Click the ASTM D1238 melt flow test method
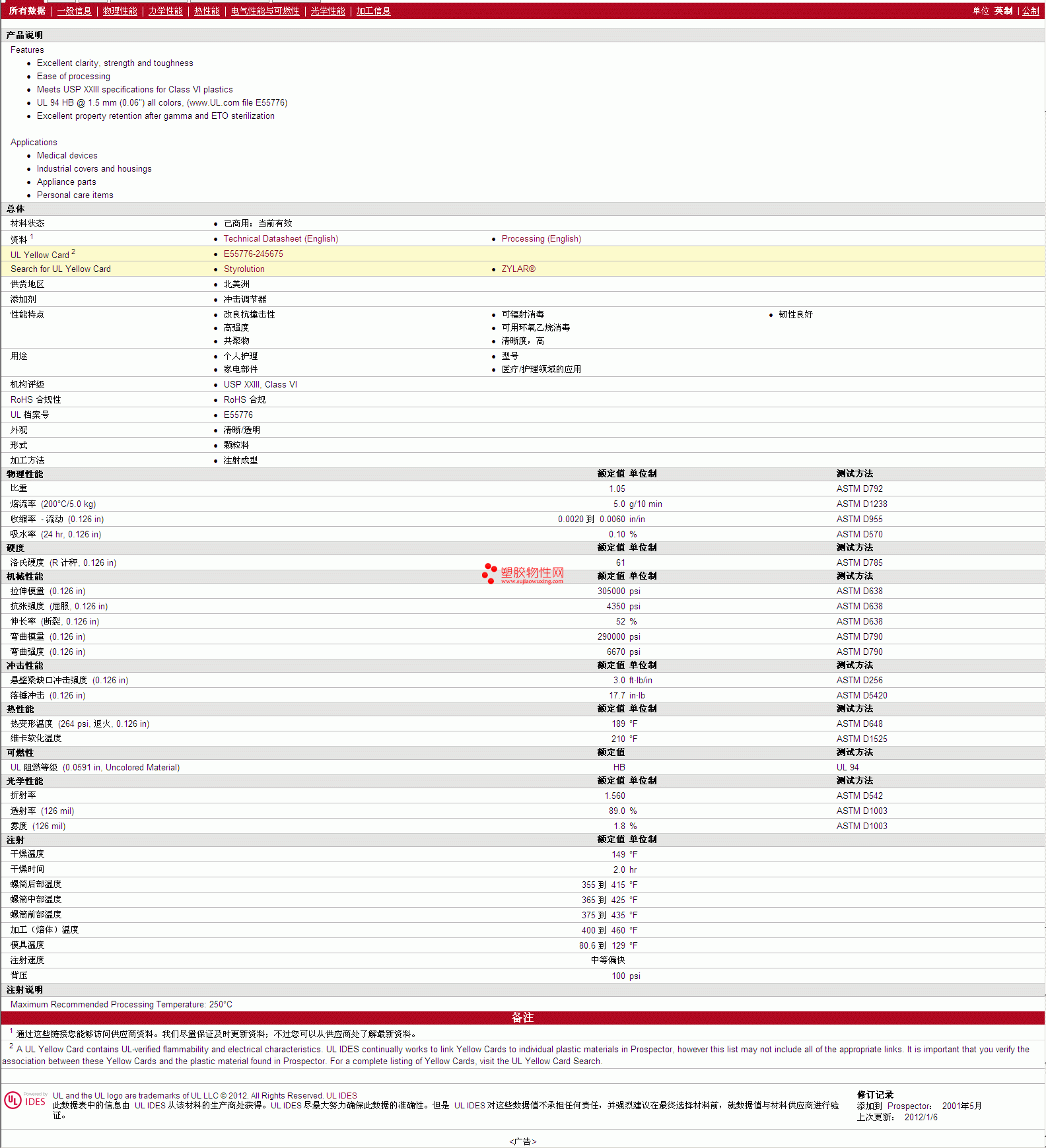The width and height of the screenshot is (1046, 1148). [862, 504]
